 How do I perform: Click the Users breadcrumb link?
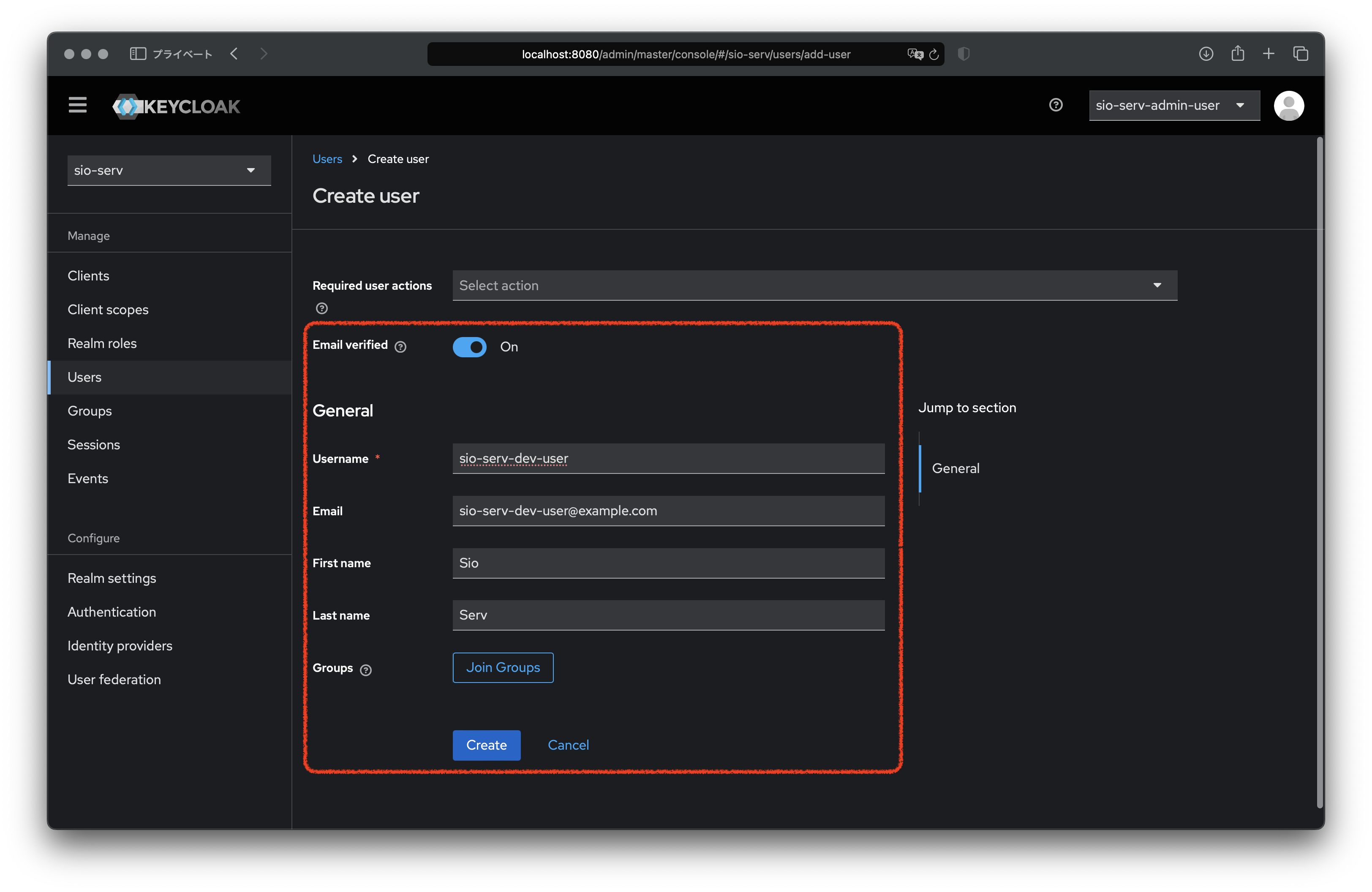coord(327,159)
